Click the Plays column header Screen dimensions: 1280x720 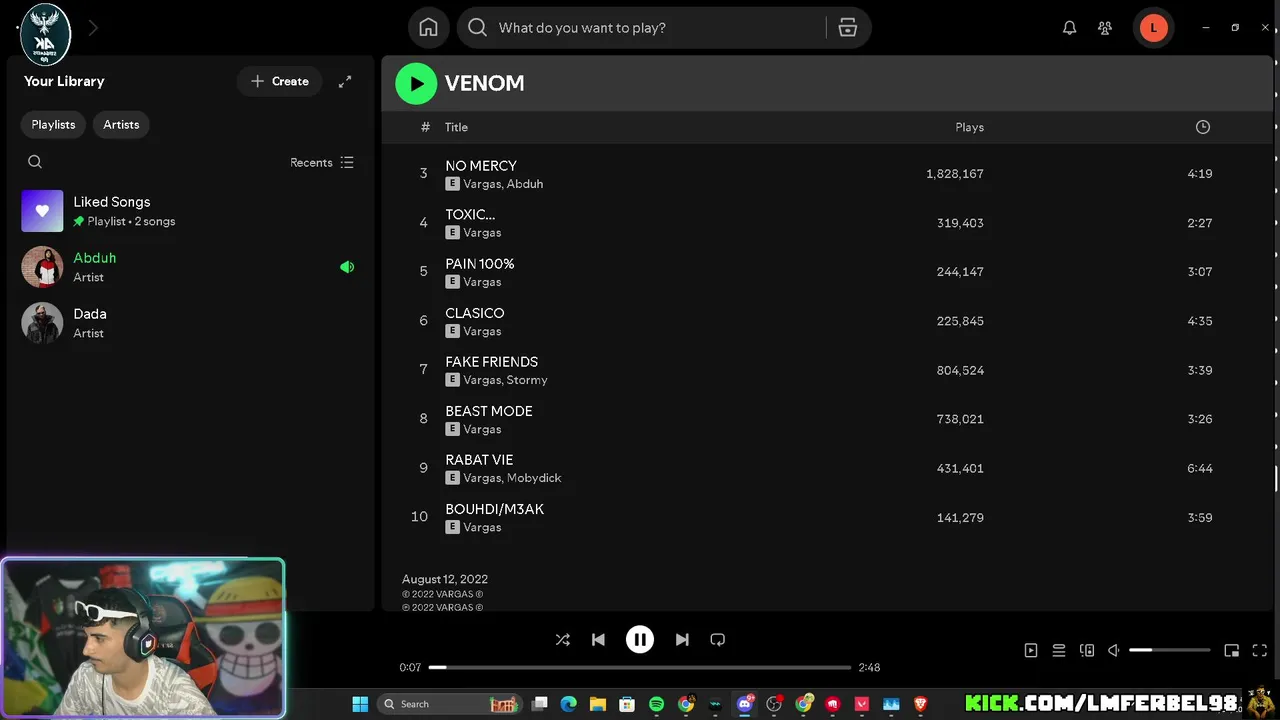click(x=969, y=127)
